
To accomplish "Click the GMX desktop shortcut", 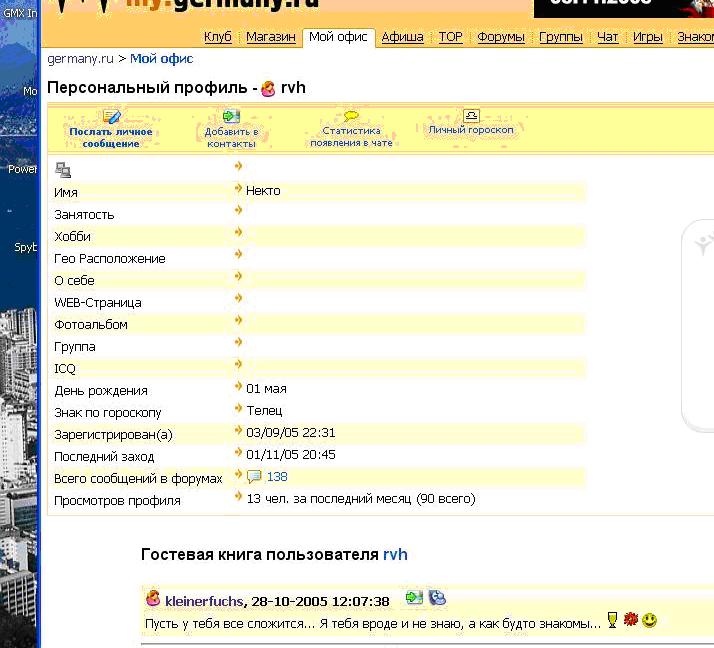I will [x=20, y=13].
